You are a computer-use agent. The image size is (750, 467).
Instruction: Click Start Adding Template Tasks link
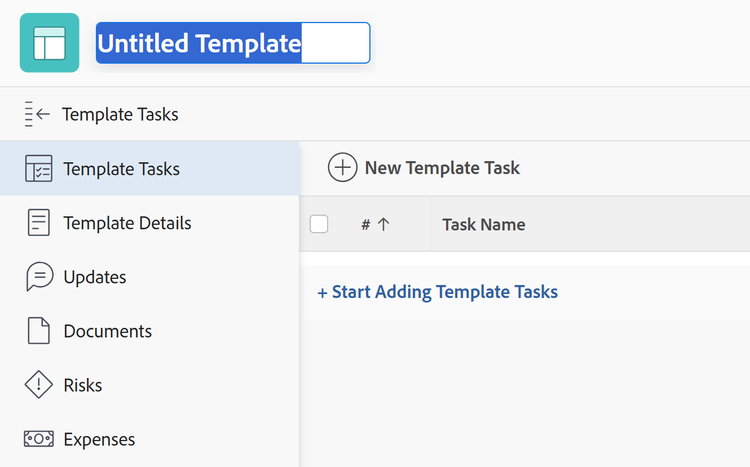pyautogui.click(x=437, y=292)
